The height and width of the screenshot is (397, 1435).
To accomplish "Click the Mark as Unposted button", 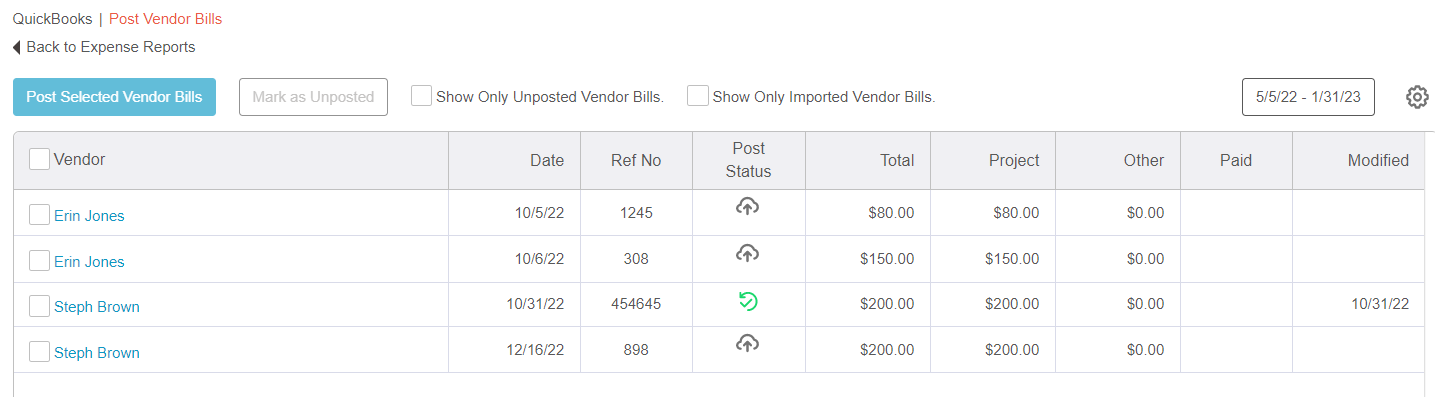I will click(313, 97).
